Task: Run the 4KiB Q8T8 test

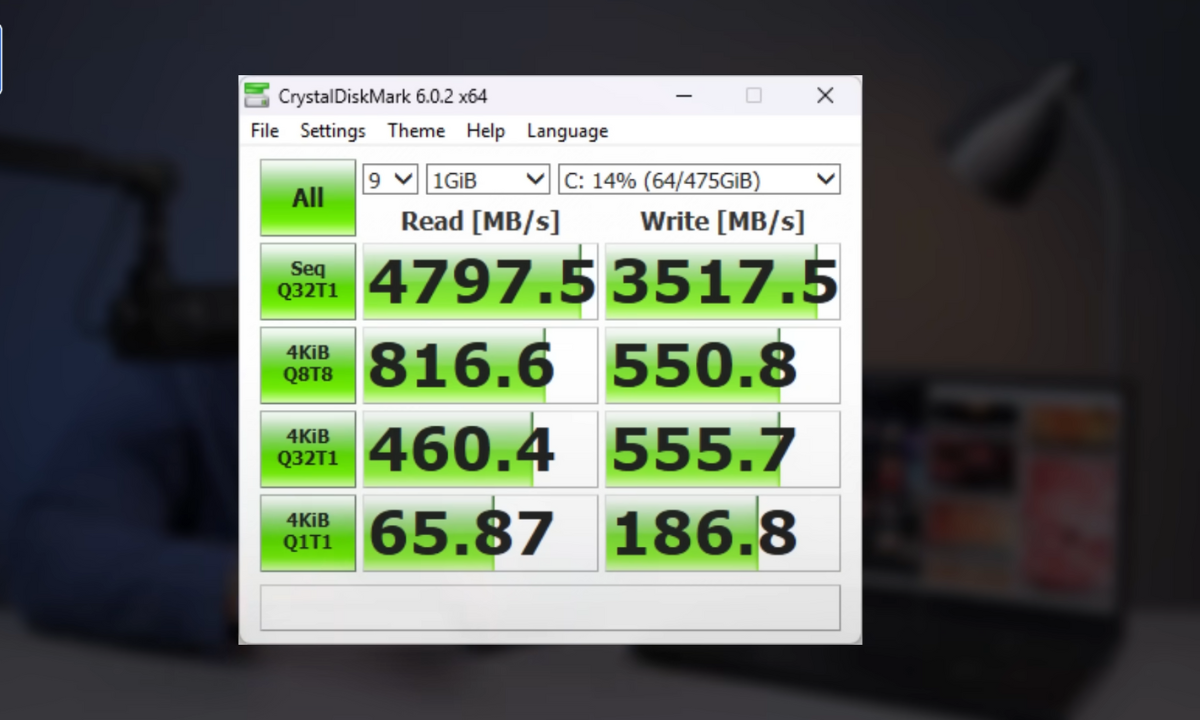Action: point(308,365)
